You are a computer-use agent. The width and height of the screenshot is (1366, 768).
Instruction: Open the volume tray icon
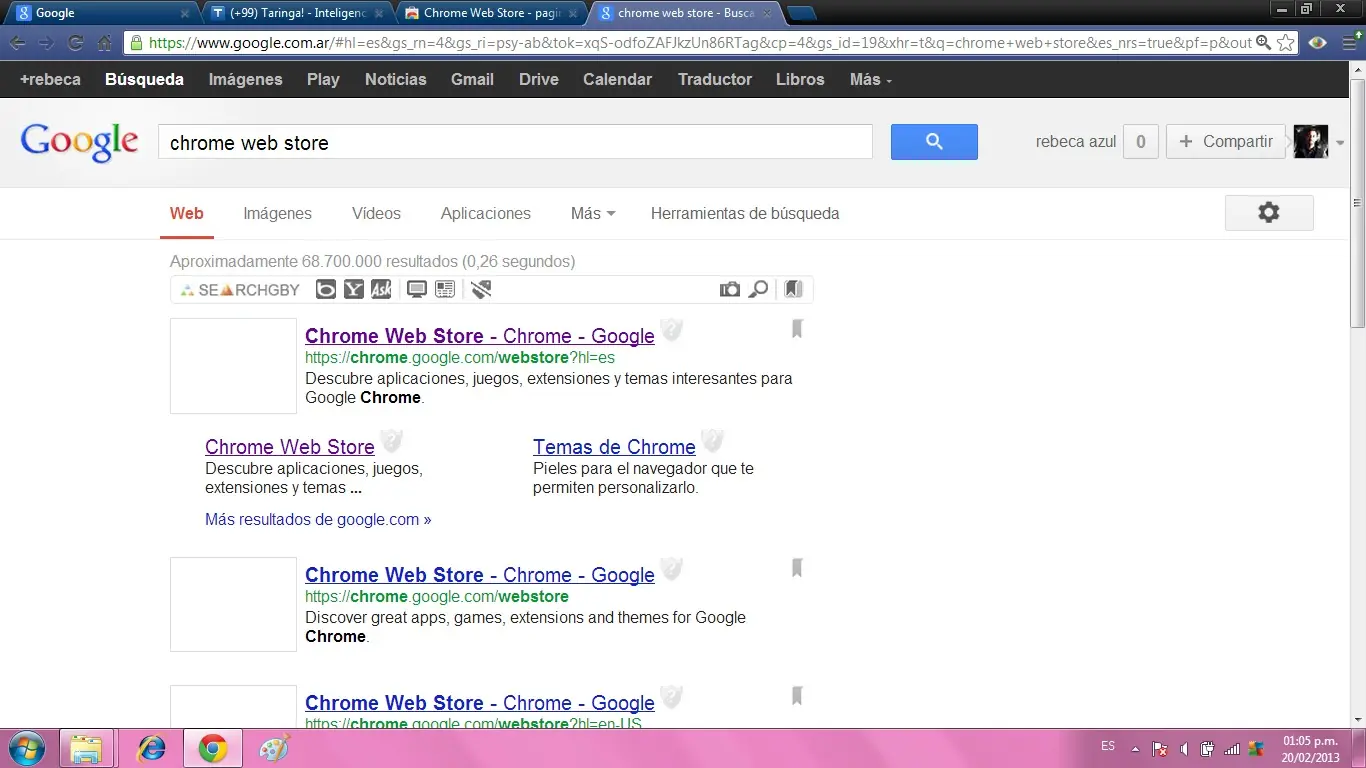click(x=1184, y=748)
